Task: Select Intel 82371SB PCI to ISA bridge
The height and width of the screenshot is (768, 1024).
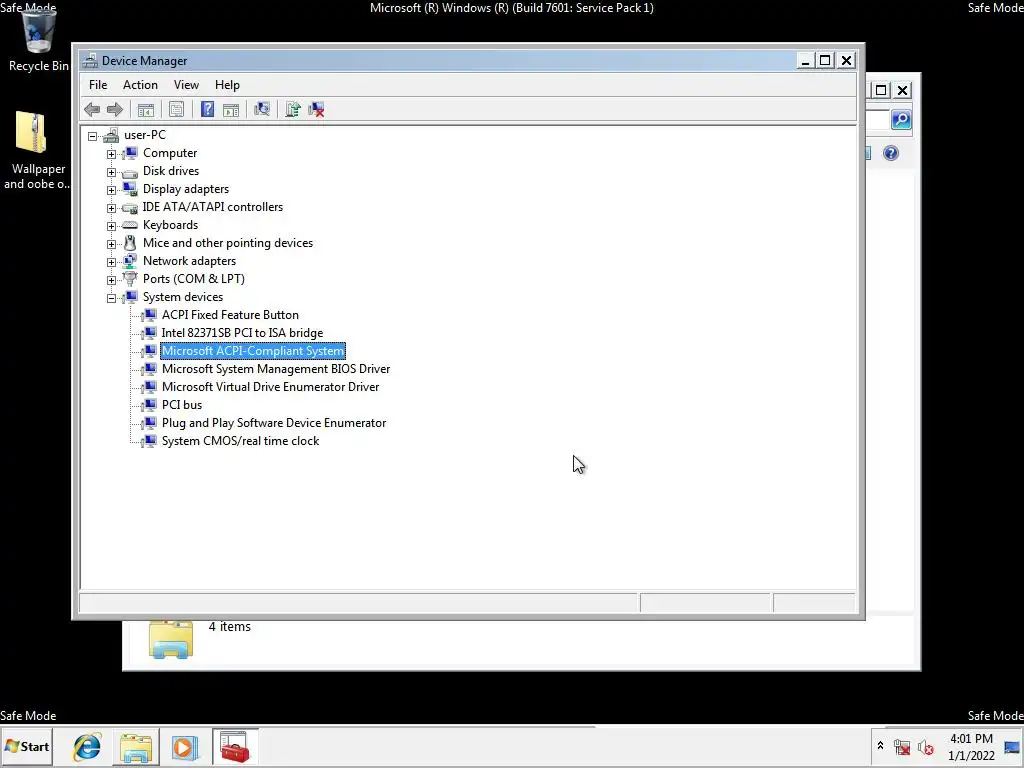Action: [242, 332]
